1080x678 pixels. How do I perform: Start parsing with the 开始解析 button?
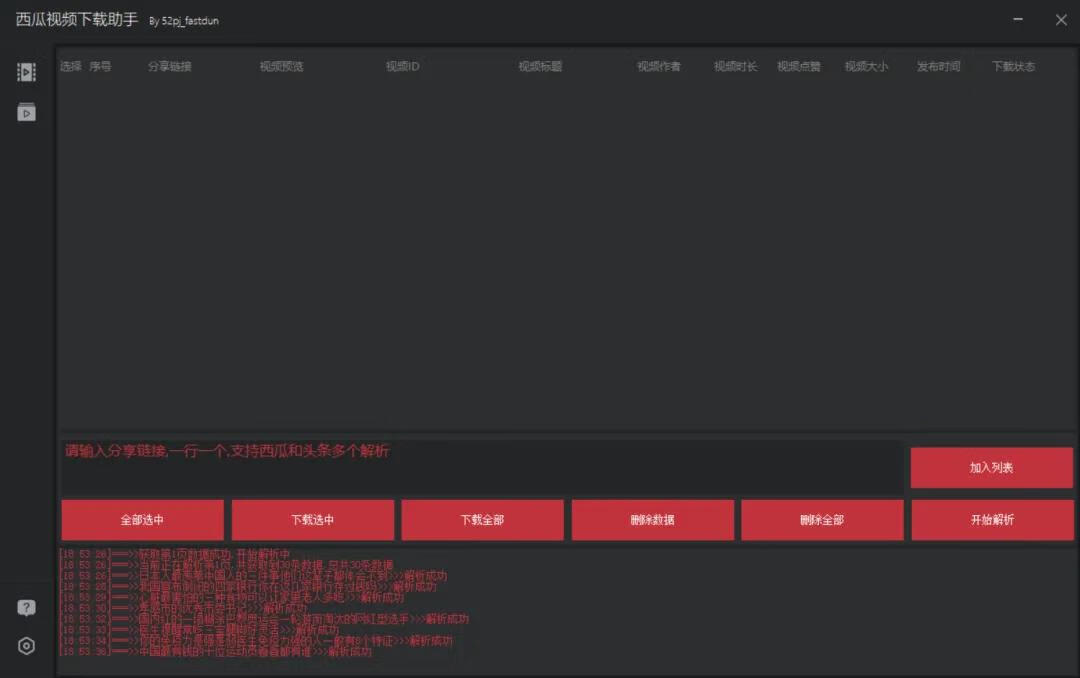pos(992,520)
